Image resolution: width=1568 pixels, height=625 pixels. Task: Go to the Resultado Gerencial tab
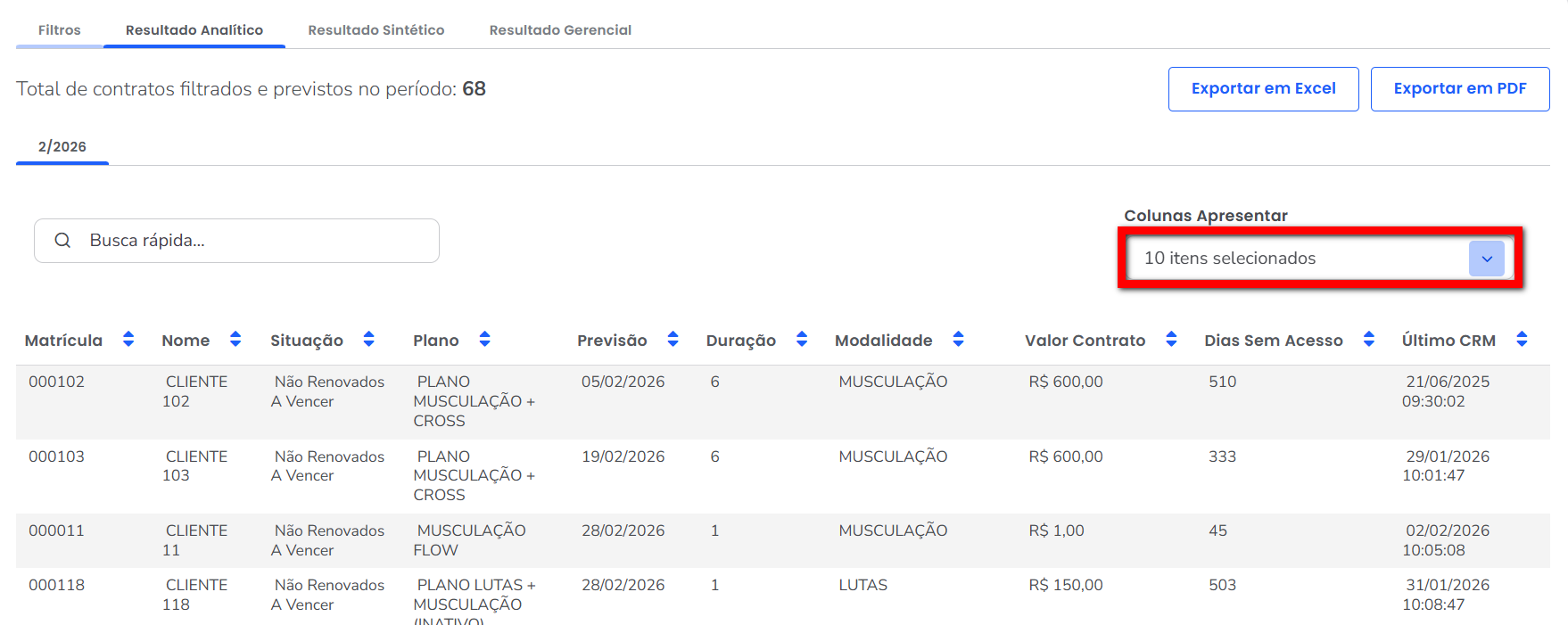560,30
